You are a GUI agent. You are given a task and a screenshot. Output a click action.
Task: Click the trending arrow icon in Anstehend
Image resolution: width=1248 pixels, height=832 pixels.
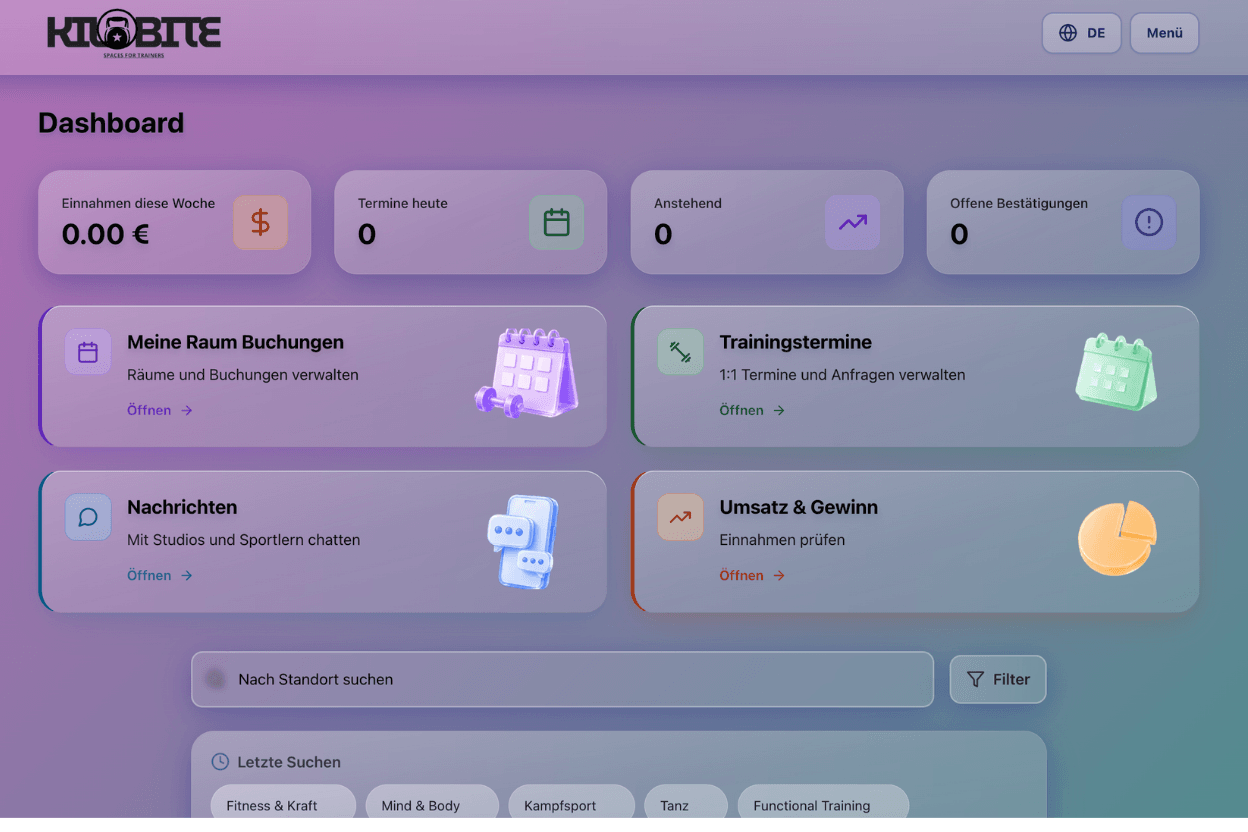pyautogui.click(x=852, y=222)
